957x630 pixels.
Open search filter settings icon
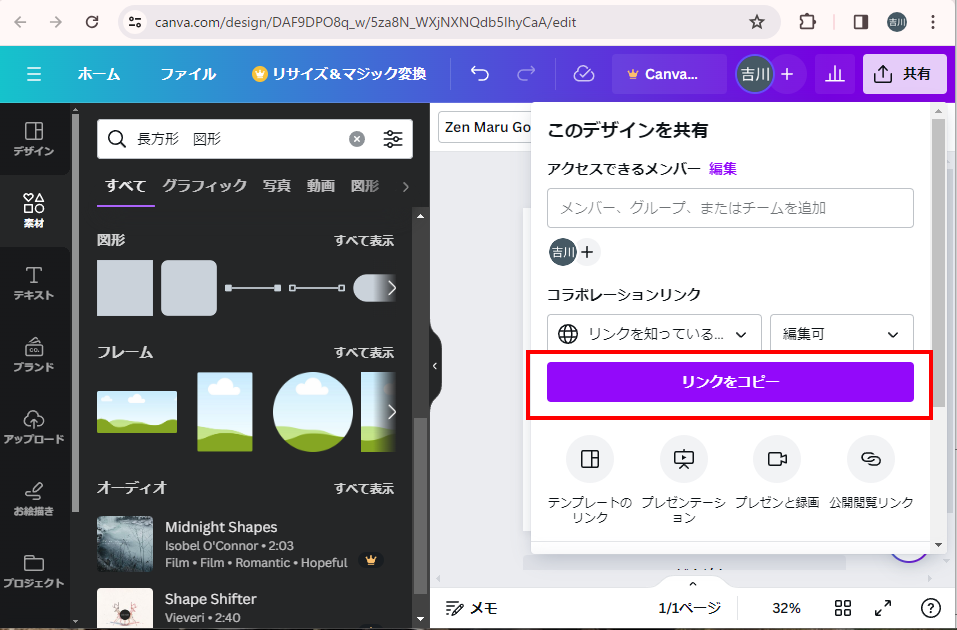click(x=393, y=139)
